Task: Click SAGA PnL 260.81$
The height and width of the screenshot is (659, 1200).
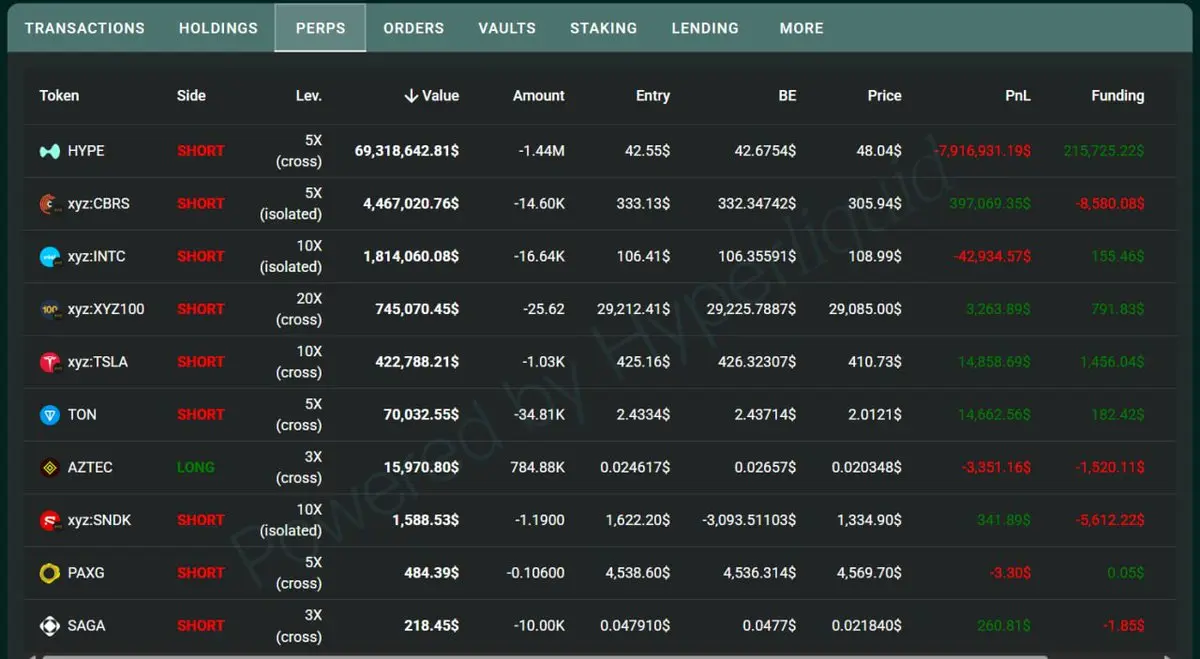Action: click(1004, 626)
